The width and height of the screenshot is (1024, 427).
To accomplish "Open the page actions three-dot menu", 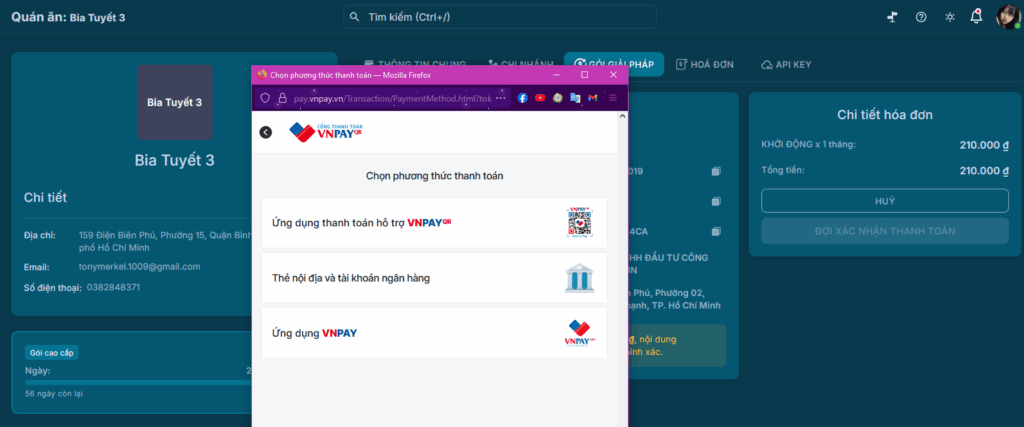I will coord(501,98).
